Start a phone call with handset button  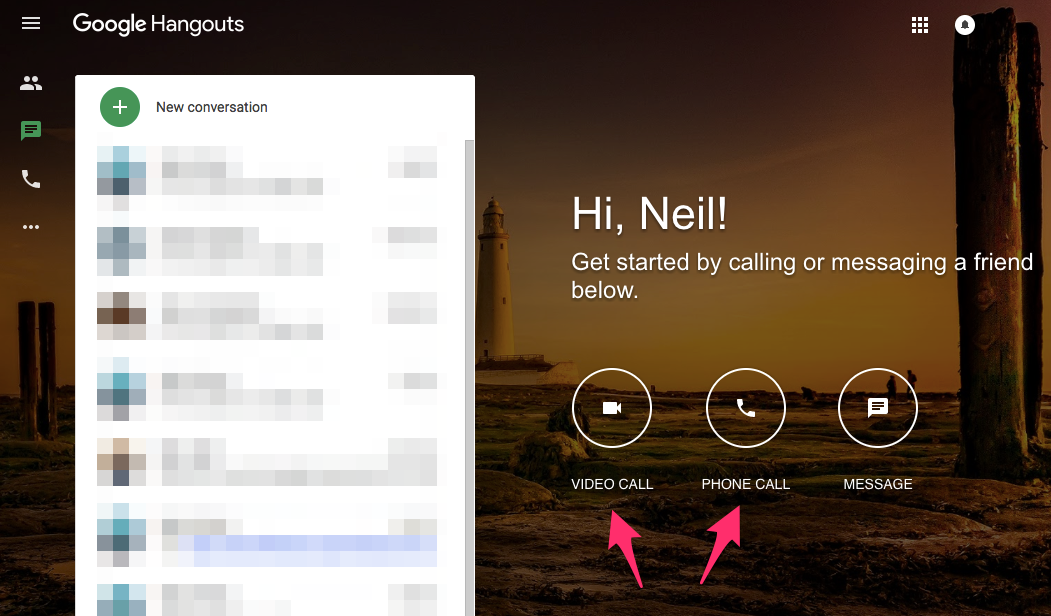coord(745,408)
